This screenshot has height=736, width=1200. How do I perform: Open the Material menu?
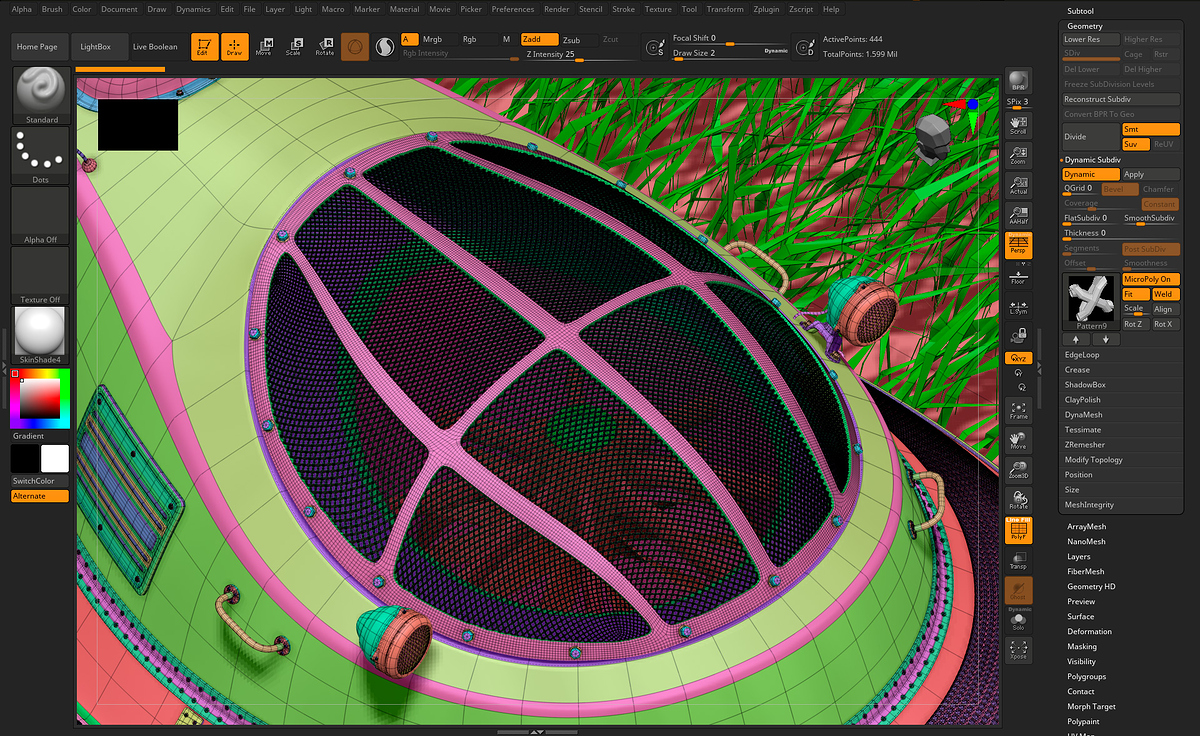(404, 9)
